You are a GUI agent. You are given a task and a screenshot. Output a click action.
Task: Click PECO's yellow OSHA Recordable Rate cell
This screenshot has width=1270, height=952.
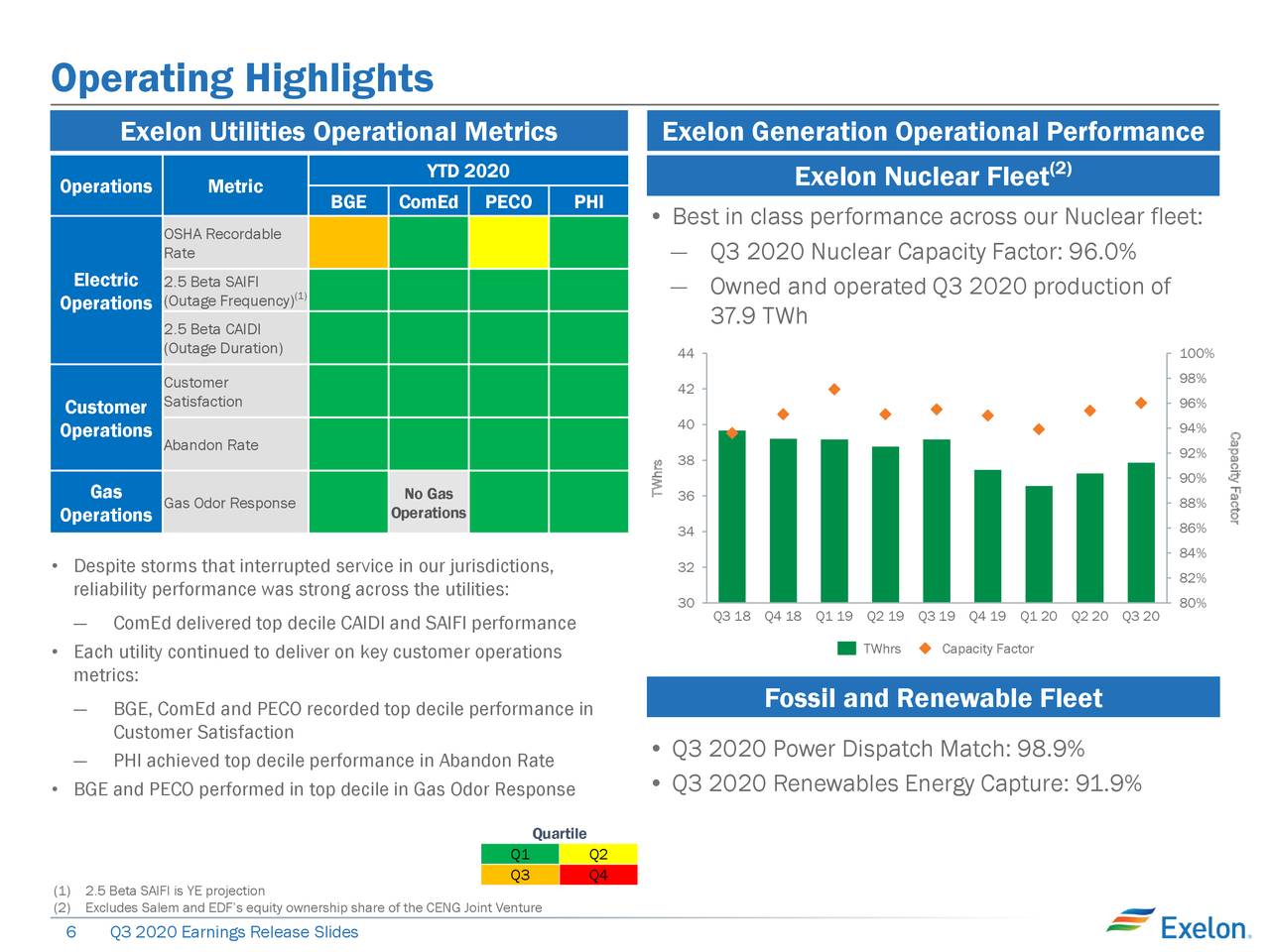click(508, 242)
